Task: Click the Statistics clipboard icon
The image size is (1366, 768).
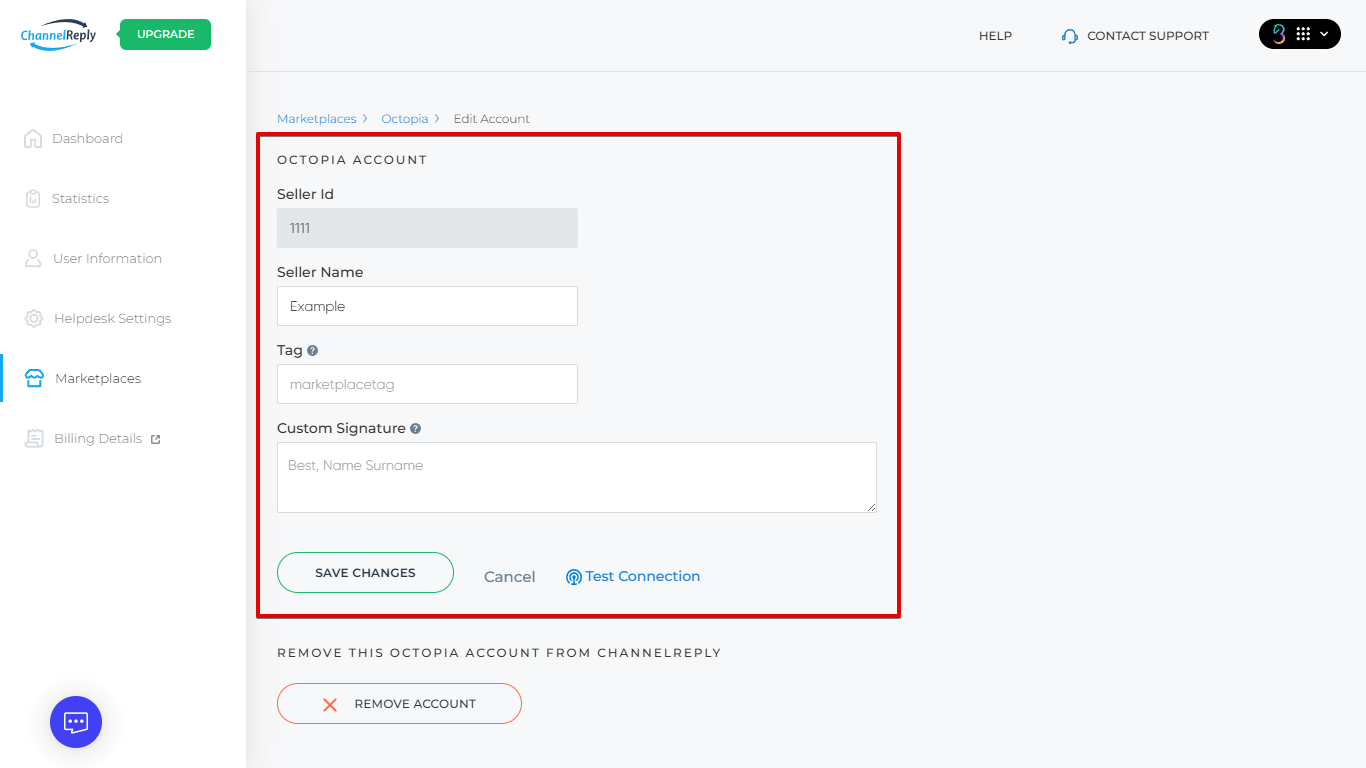Action: (33, 198)
